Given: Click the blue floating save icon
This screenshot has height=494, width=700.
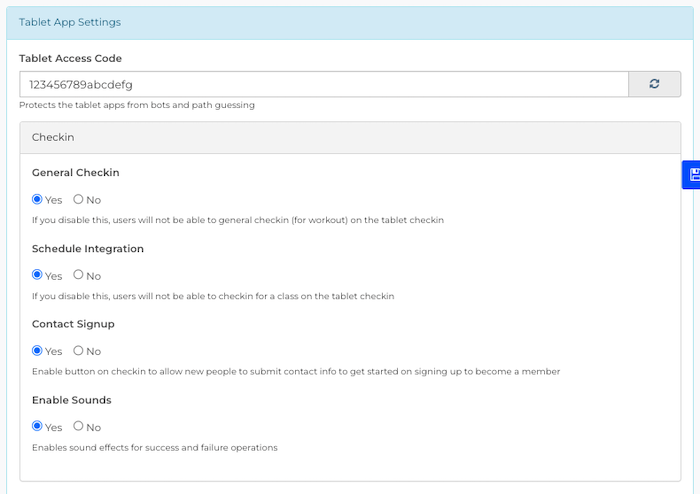Looking at the screenshot, I should pos(693,174).
